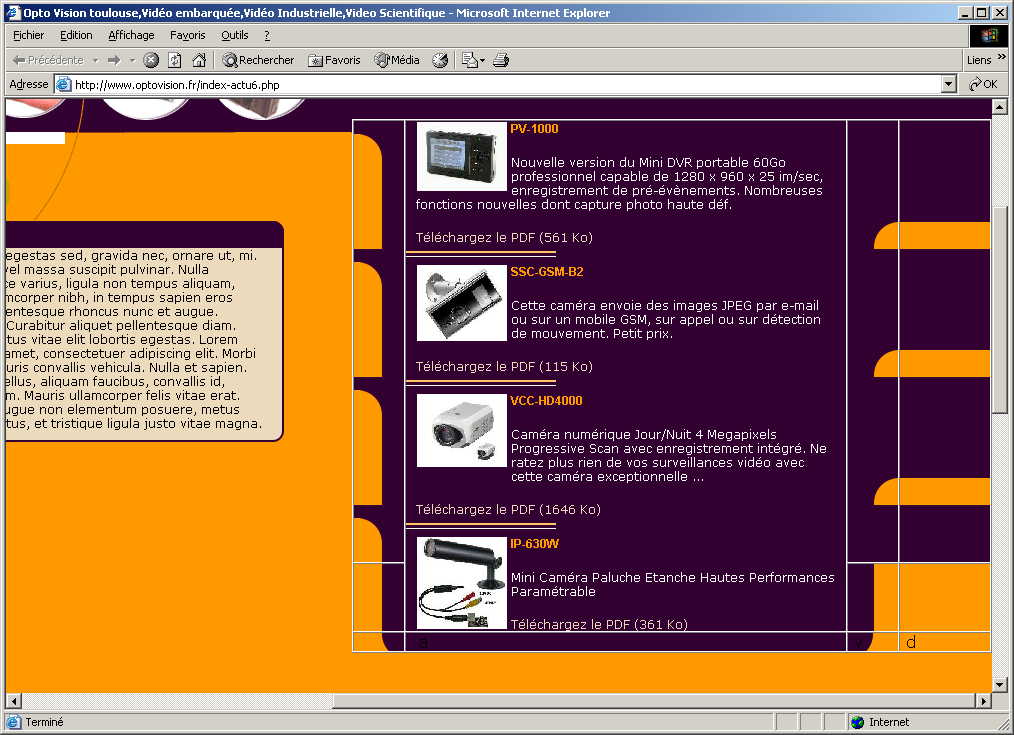The width and height of the screenshot is (1014, 735).
Task: Open the PV-1000 product title link
Action: tap(534, 129)
